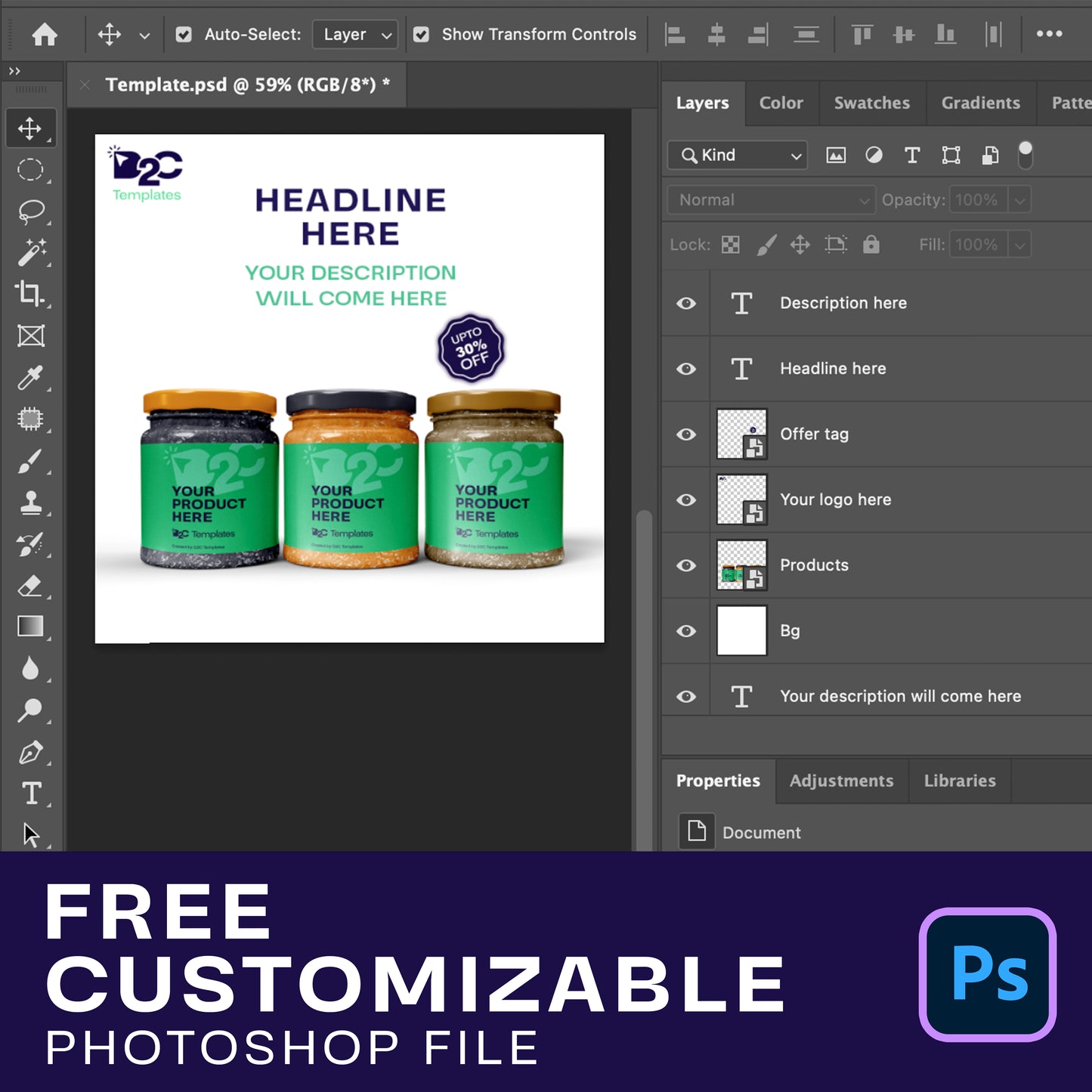Select the Clone Stamp tool

click(31, 503)
